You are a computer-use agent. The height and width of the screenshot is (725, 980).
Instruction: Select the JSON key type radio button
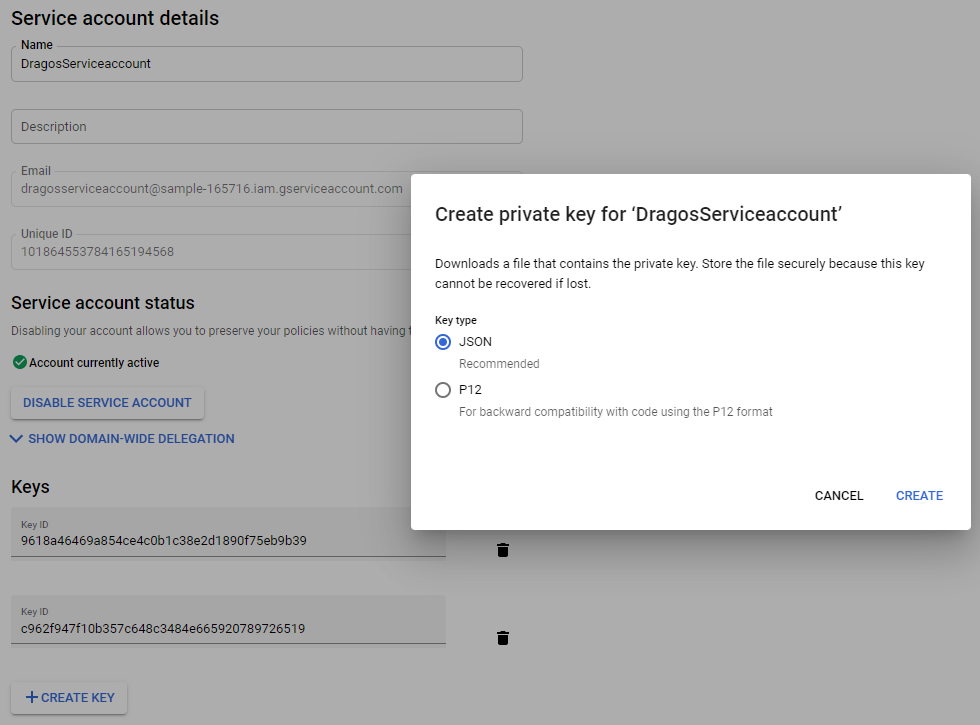tap(443, 342)
